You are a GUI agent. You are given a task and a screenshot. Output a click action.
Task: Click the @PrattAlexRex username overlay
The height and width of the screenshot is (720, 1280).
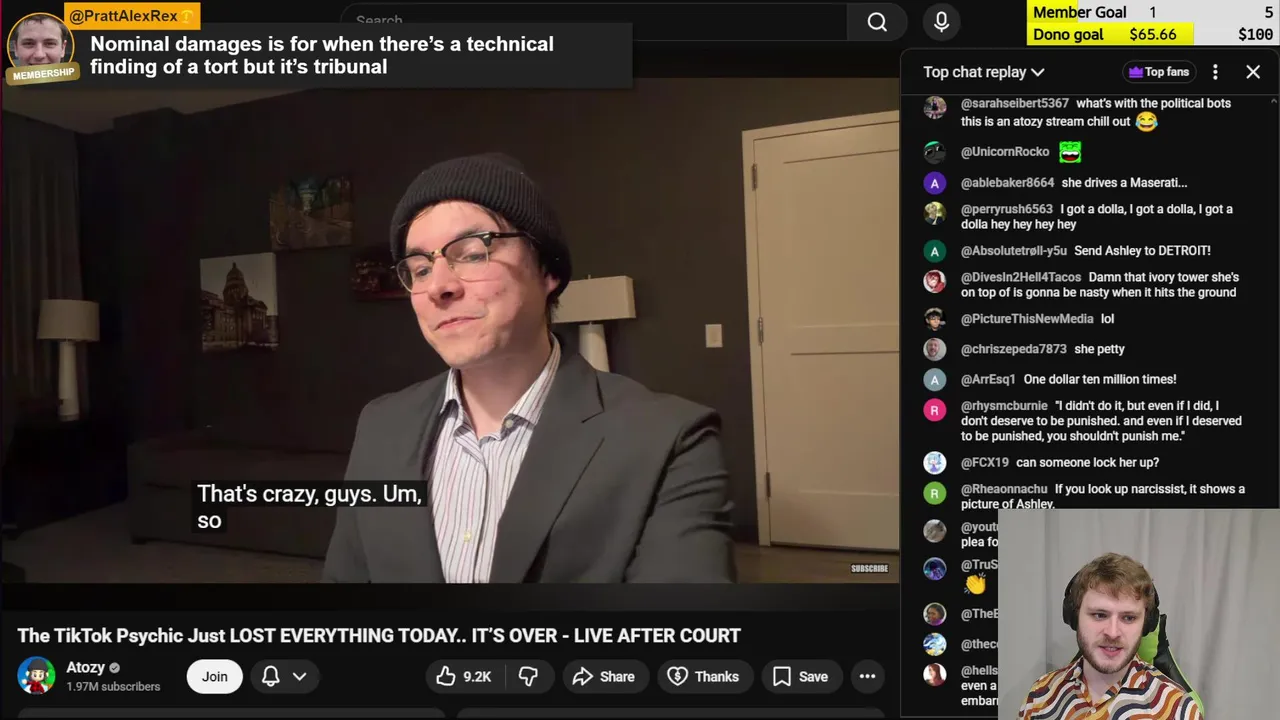[x=131, y=16]
